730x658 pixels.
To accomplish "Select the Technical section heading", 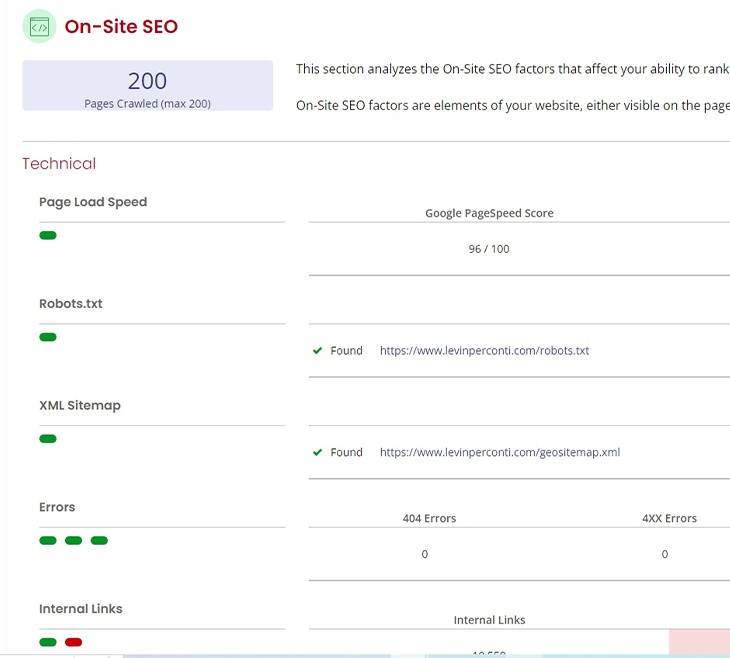I will pyautogui.click(x=59, y=164).
